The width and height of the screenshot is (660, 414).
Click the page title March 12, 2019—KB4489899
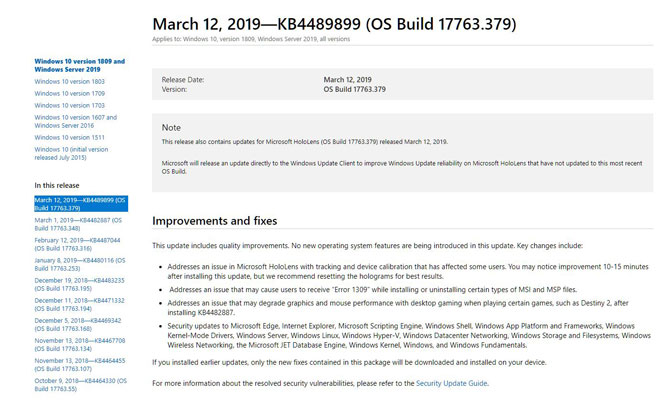[x=334, y=24]
